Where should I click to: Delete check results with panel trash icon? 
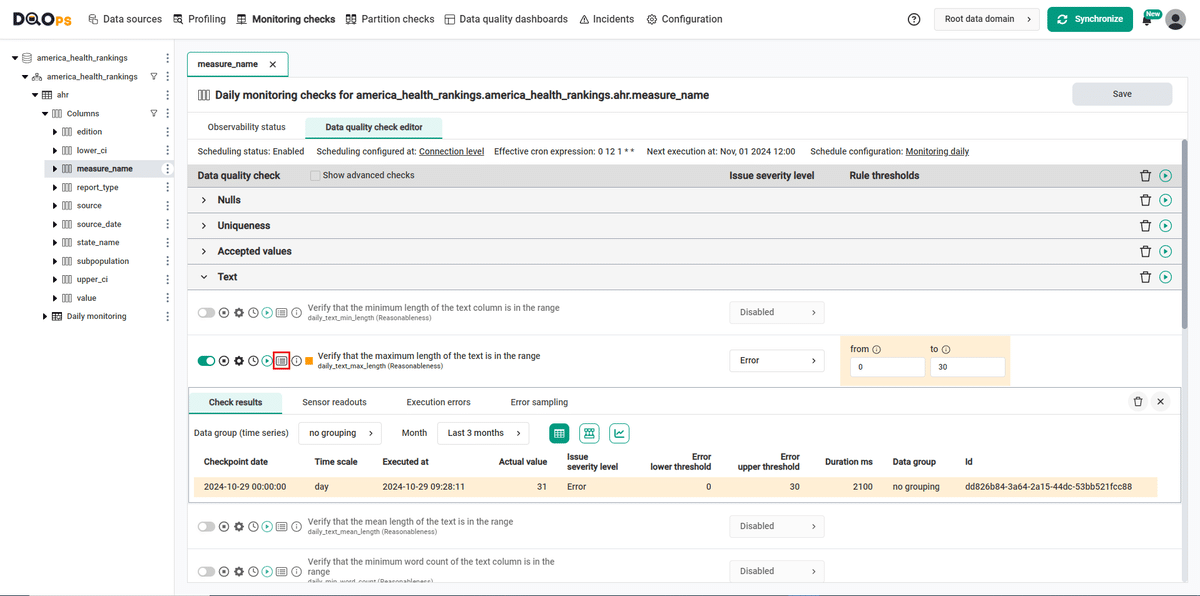pos(1138,402)
